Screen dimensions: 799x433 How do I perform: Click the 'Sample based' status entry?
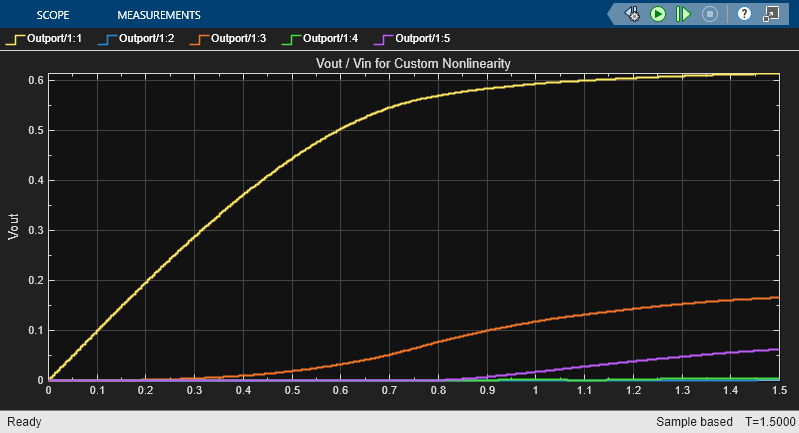(x=694, y=422)
